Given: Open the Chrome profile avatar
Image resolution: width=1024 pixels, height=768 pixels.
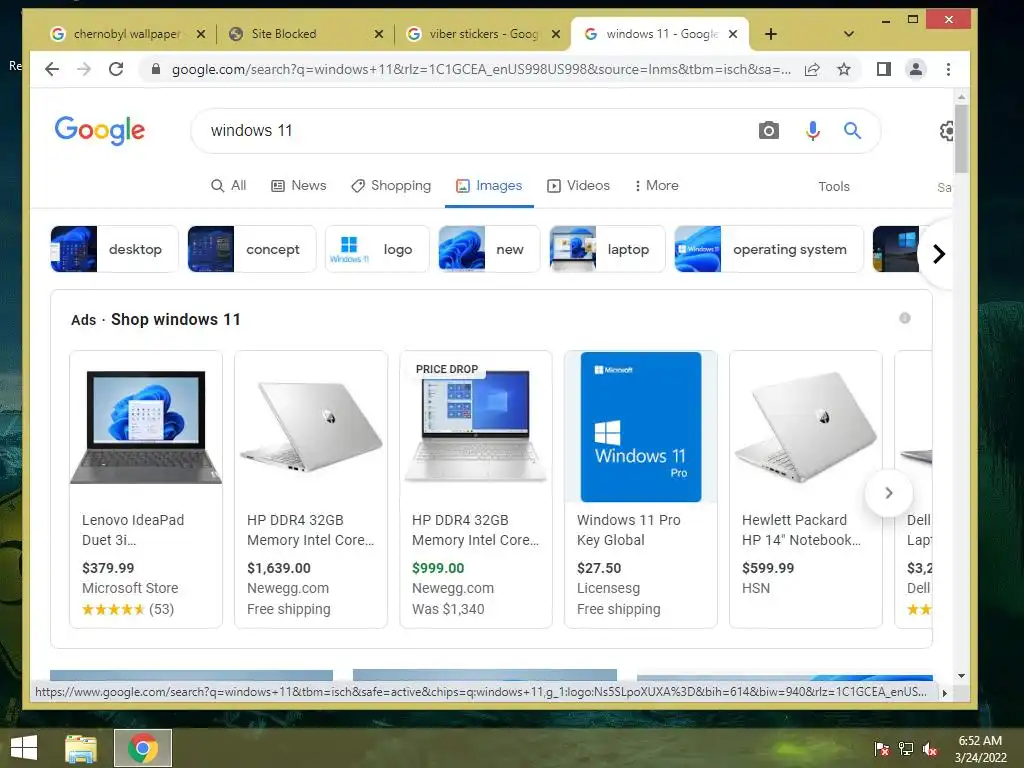Looking at the screenshot, I should [x=916, y=69].
